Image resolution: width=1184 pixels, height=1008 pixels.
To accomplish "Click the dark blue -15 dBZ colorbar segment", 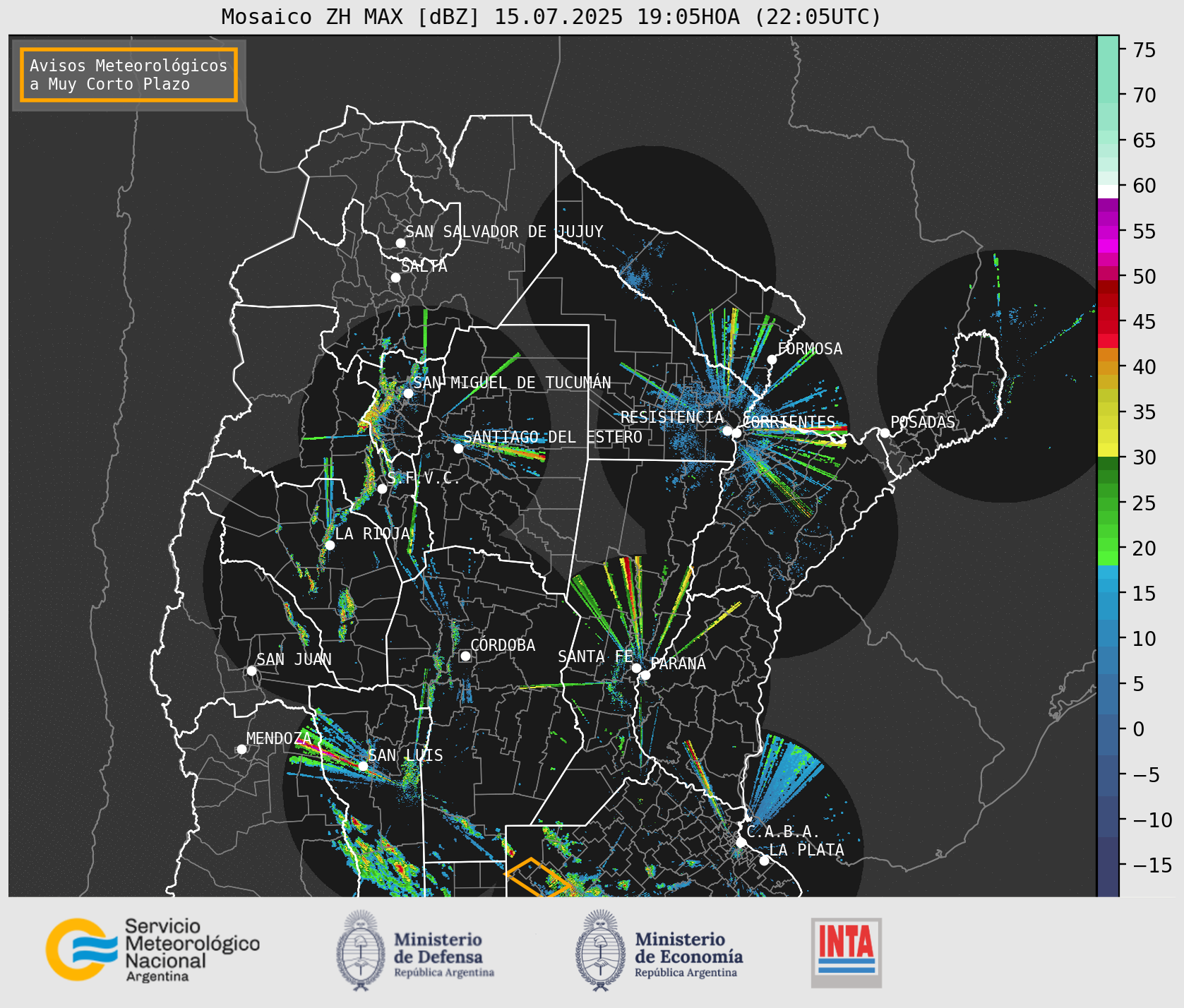I will tap(1108, 865).
